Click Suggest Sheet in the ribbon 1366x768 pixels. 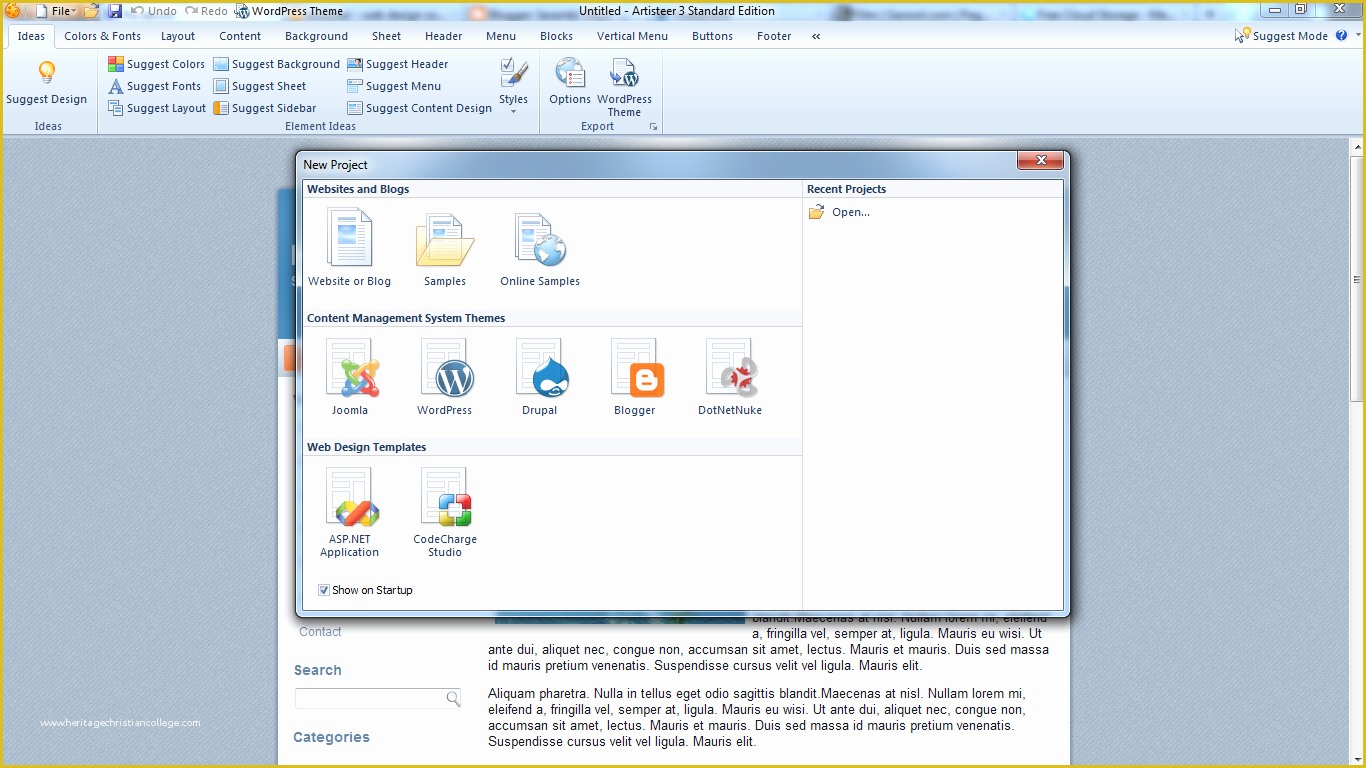tap(260, 86)
